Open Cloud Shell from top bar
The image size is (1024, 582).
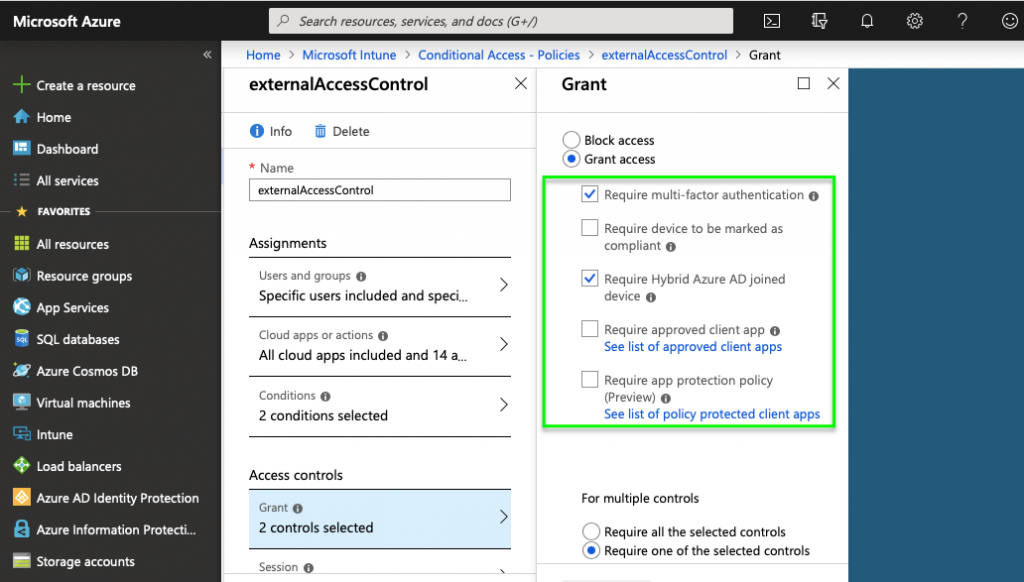(772, 21)
